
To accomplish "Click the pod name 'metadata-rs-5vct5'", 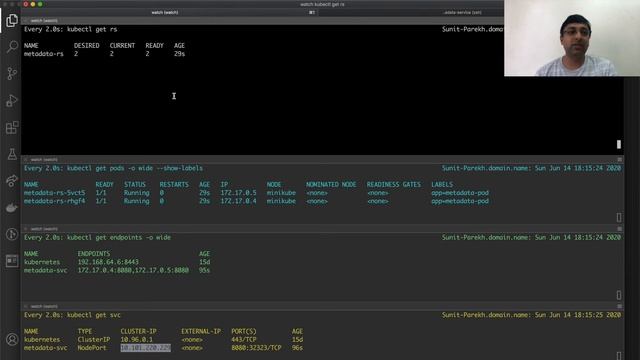I will click(54, 193).
